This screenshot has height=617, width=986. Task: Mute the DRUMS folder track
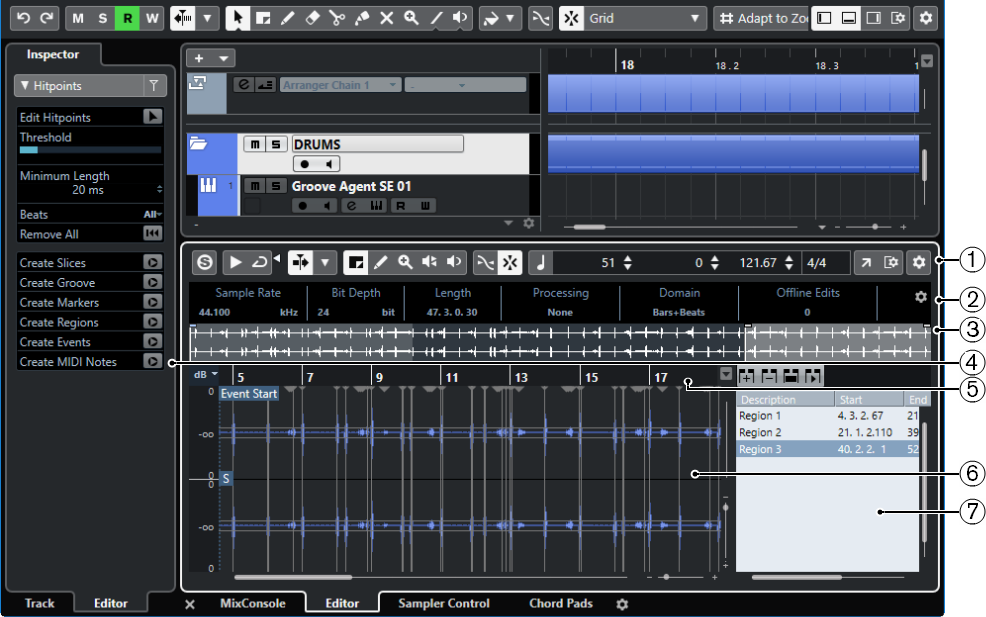click(x=254, y=144)
